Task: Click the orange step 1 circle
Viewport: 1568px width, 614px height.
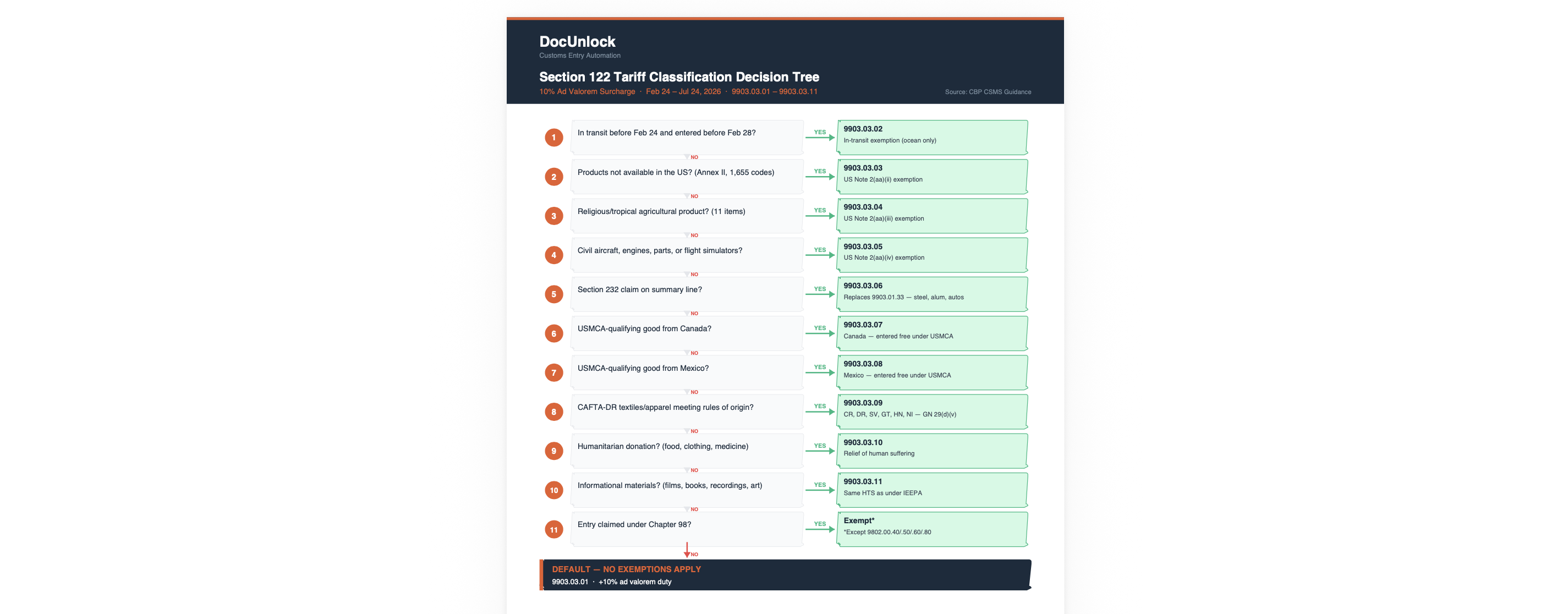Action: (x=553, y=138)
